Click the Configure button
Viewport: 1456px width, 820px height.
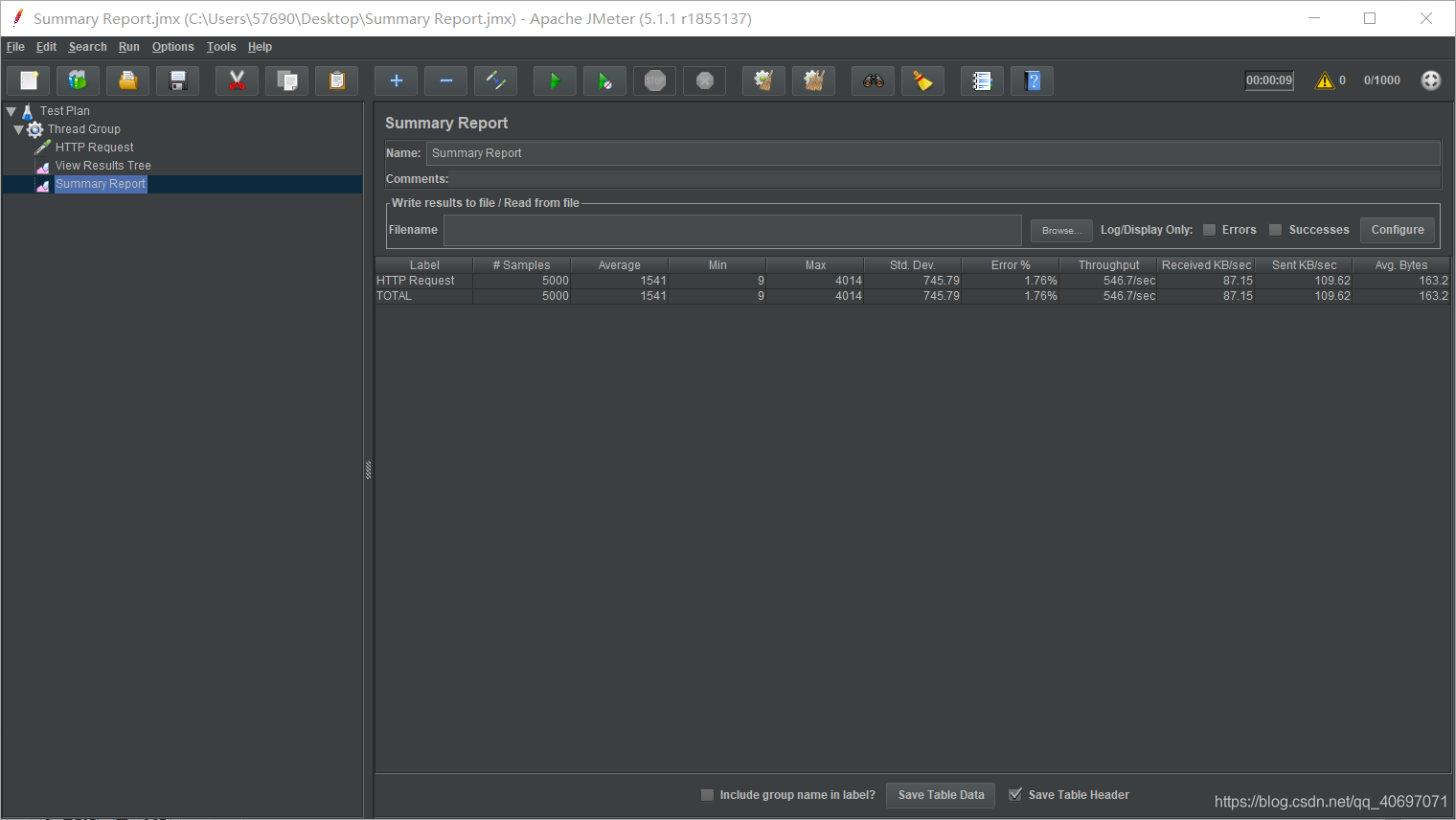(1398, 230)
